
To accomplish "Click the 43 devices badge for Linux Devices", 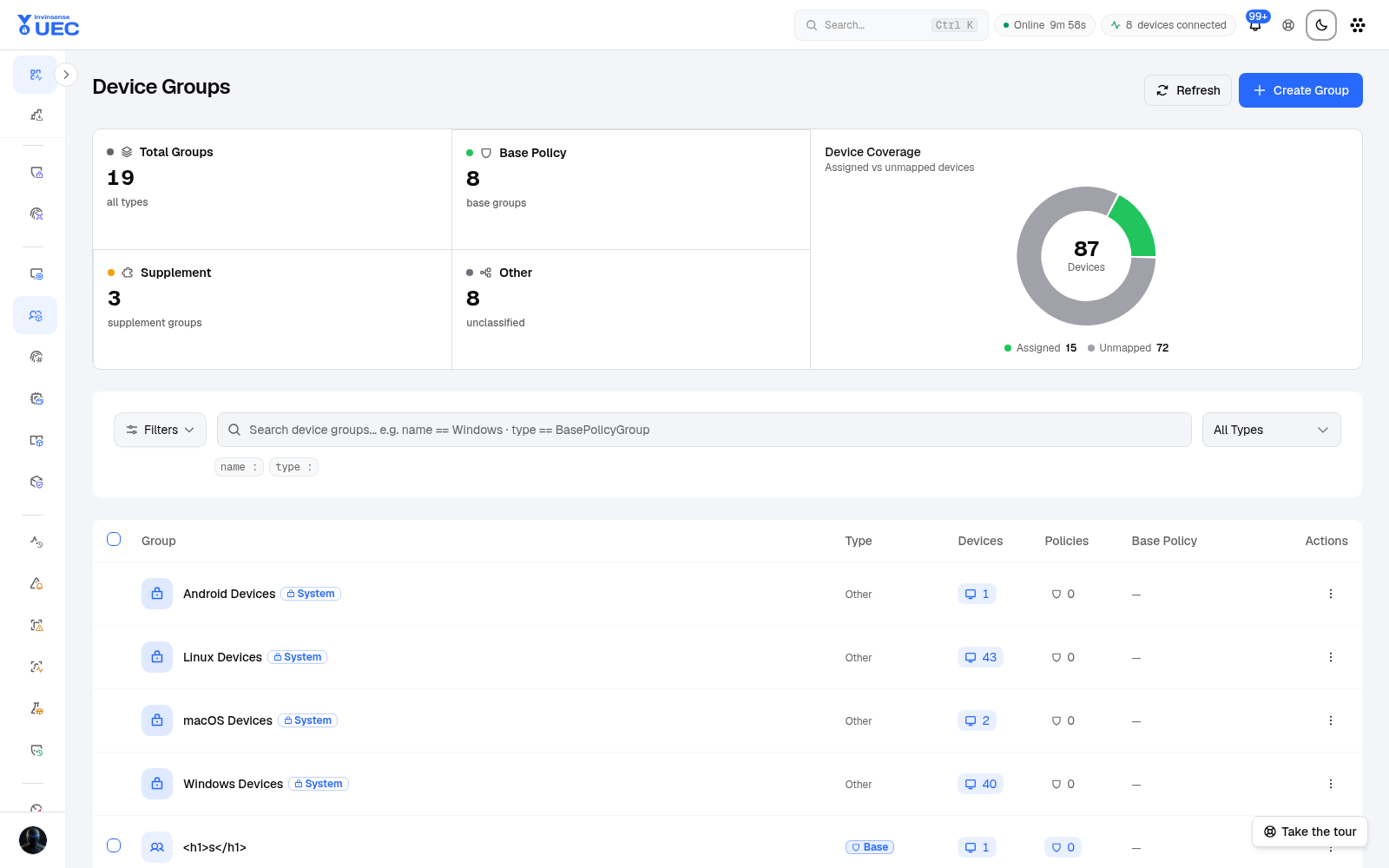I will click(x=980, y=657).
